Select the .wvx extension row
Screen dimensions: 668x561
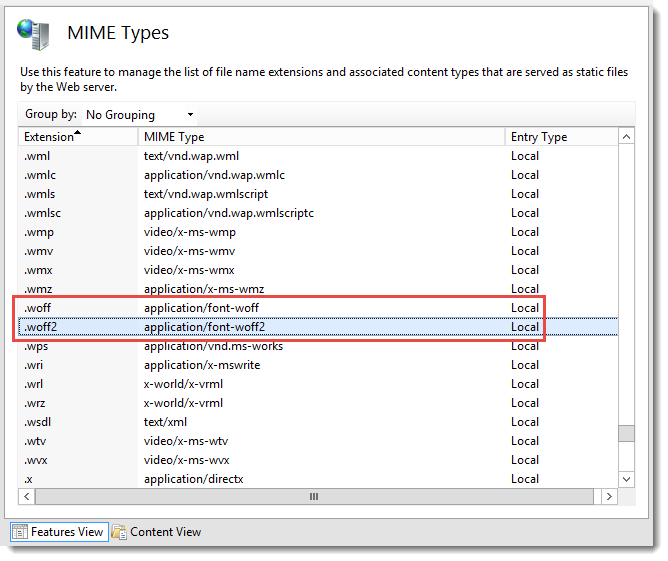click(x=318, y=460)
